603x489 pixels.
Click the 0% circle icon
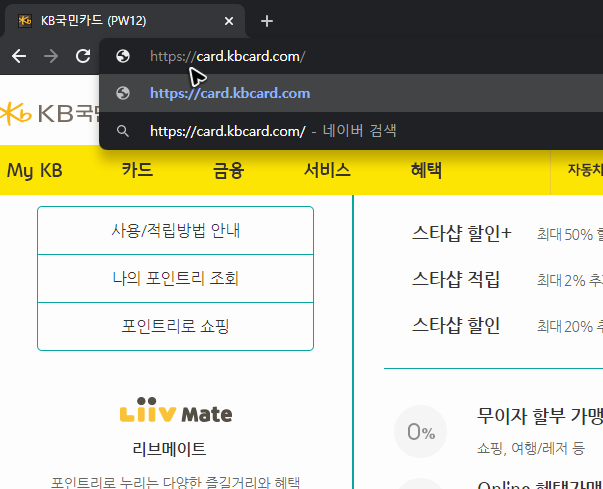point(421,431)
